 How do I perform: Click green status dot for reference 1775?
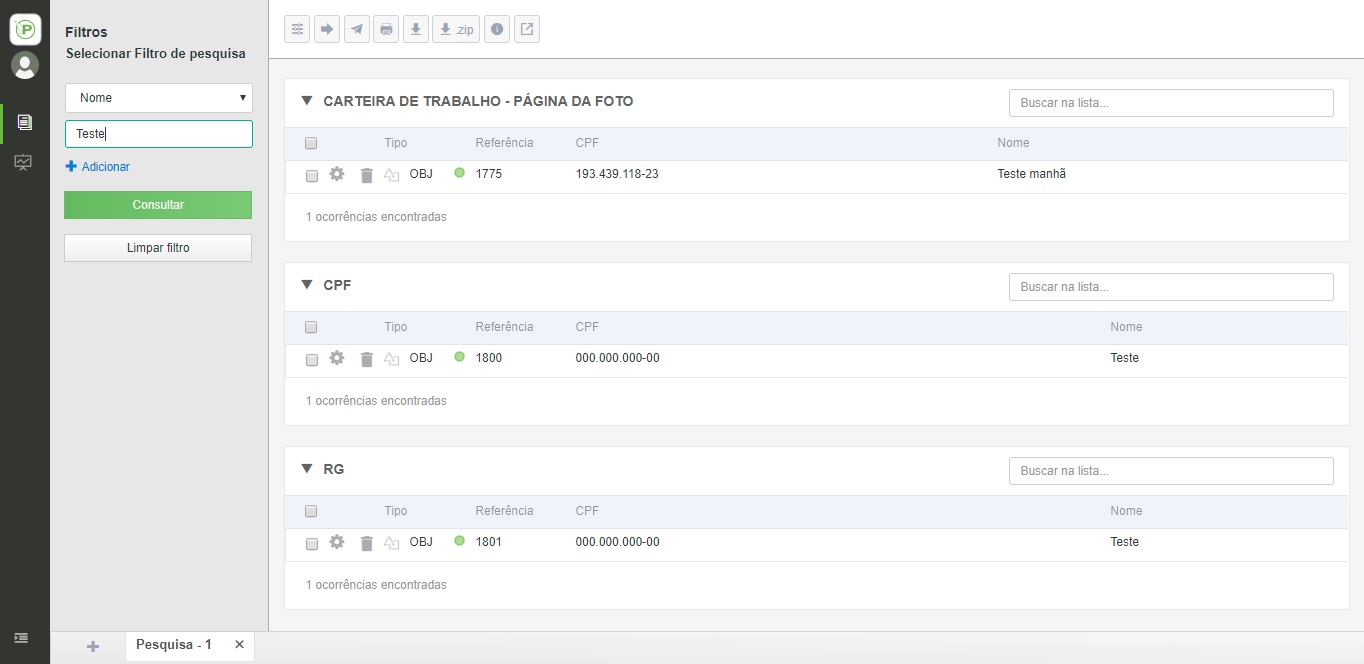[459, 173]
